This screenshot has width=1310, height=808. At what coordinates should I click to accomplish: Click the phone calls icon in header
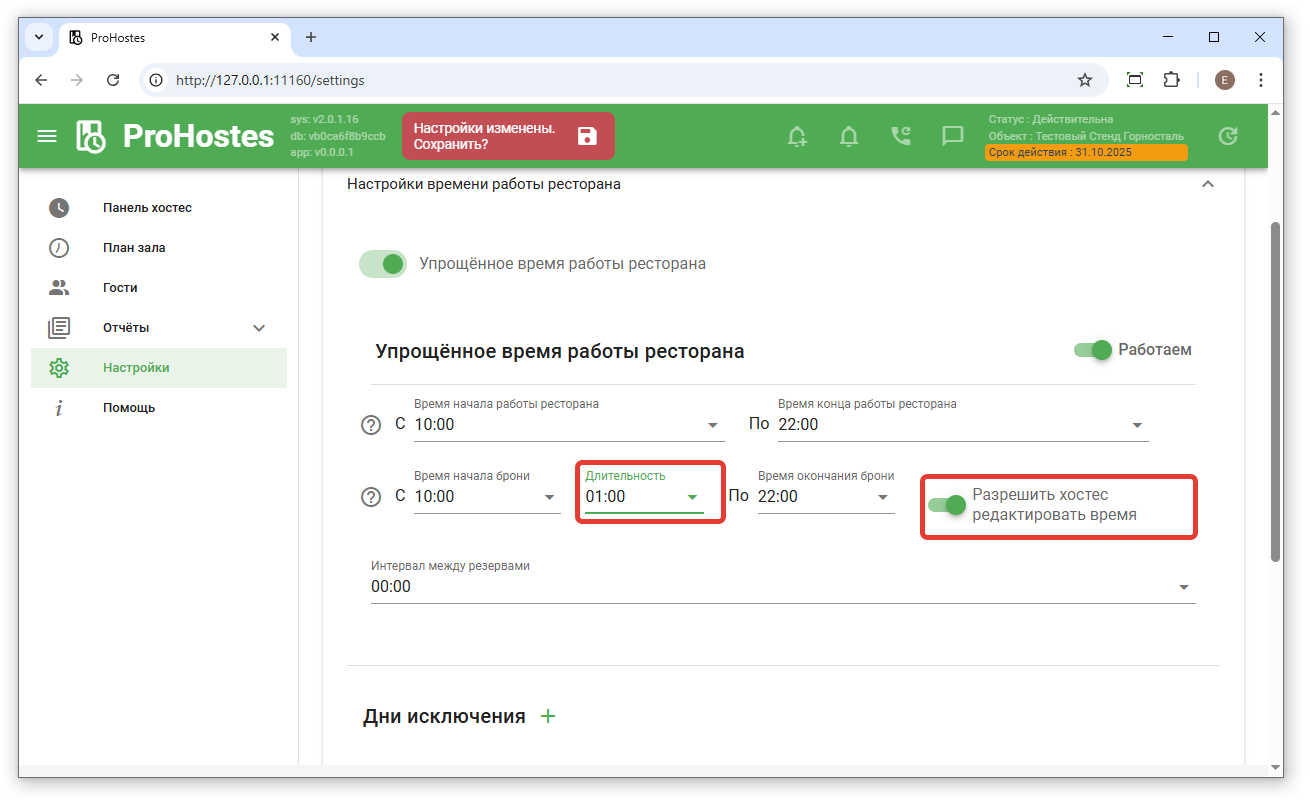[901, 136]
